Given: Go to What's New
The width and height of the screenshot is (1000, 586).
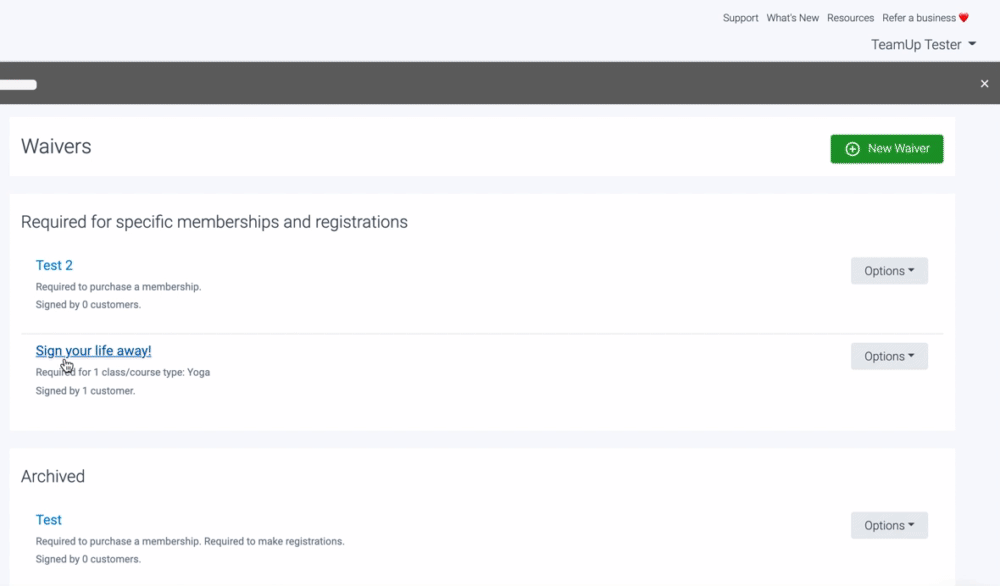Looking at the screenshot, I should (x=792, y=18).
